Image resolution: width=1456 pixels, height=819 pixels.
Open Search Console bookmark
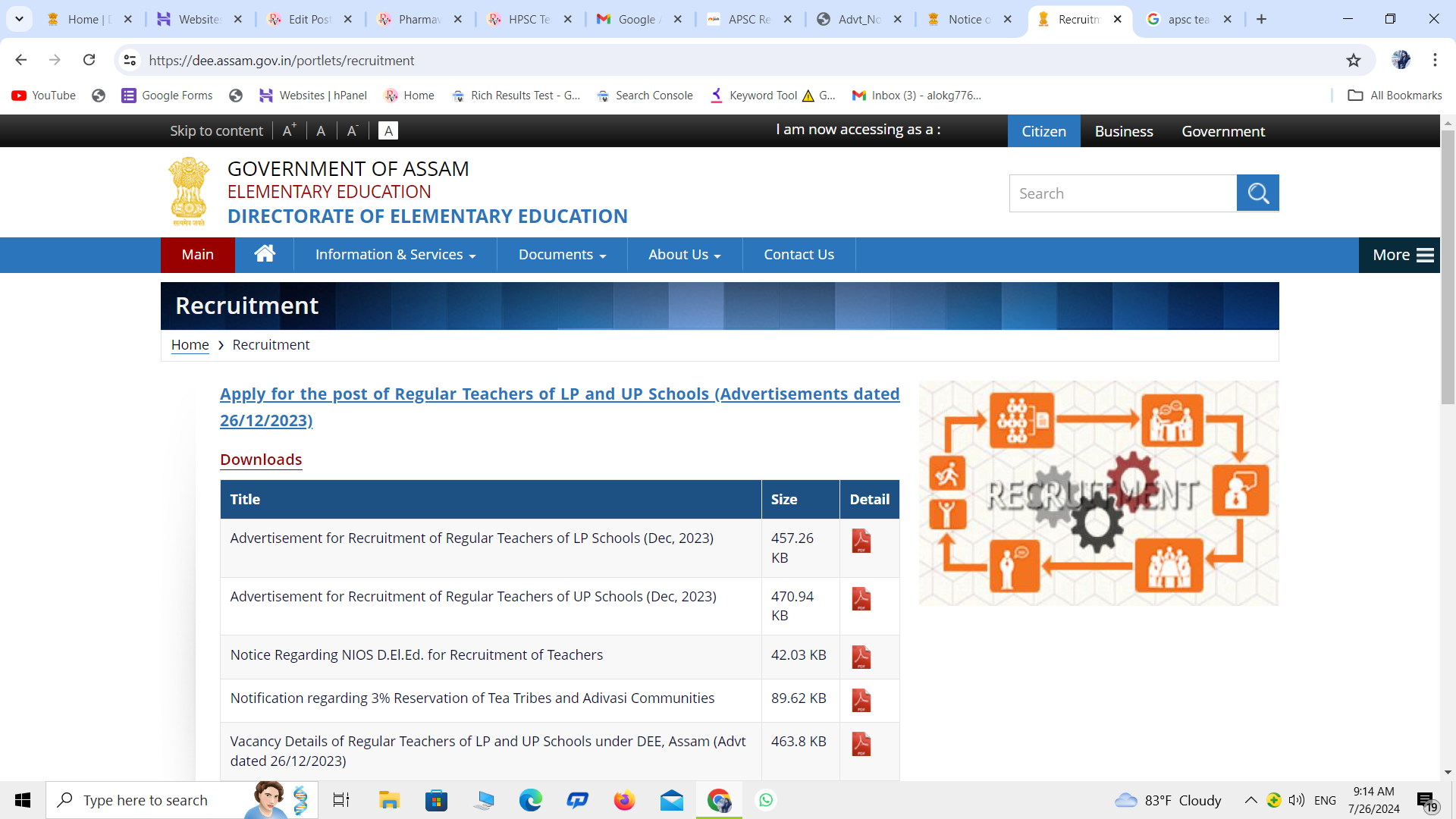coord(645,96)
